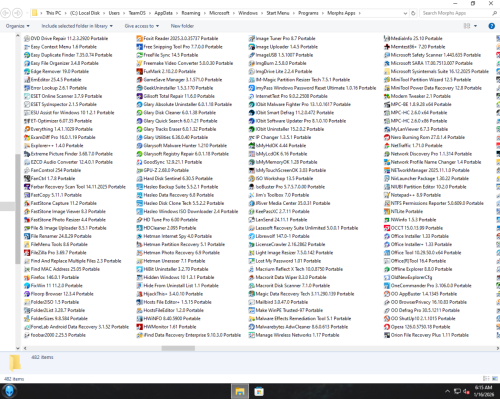Click the Malwarebytes AdwCleaner shortcut icon

[252, 327]
